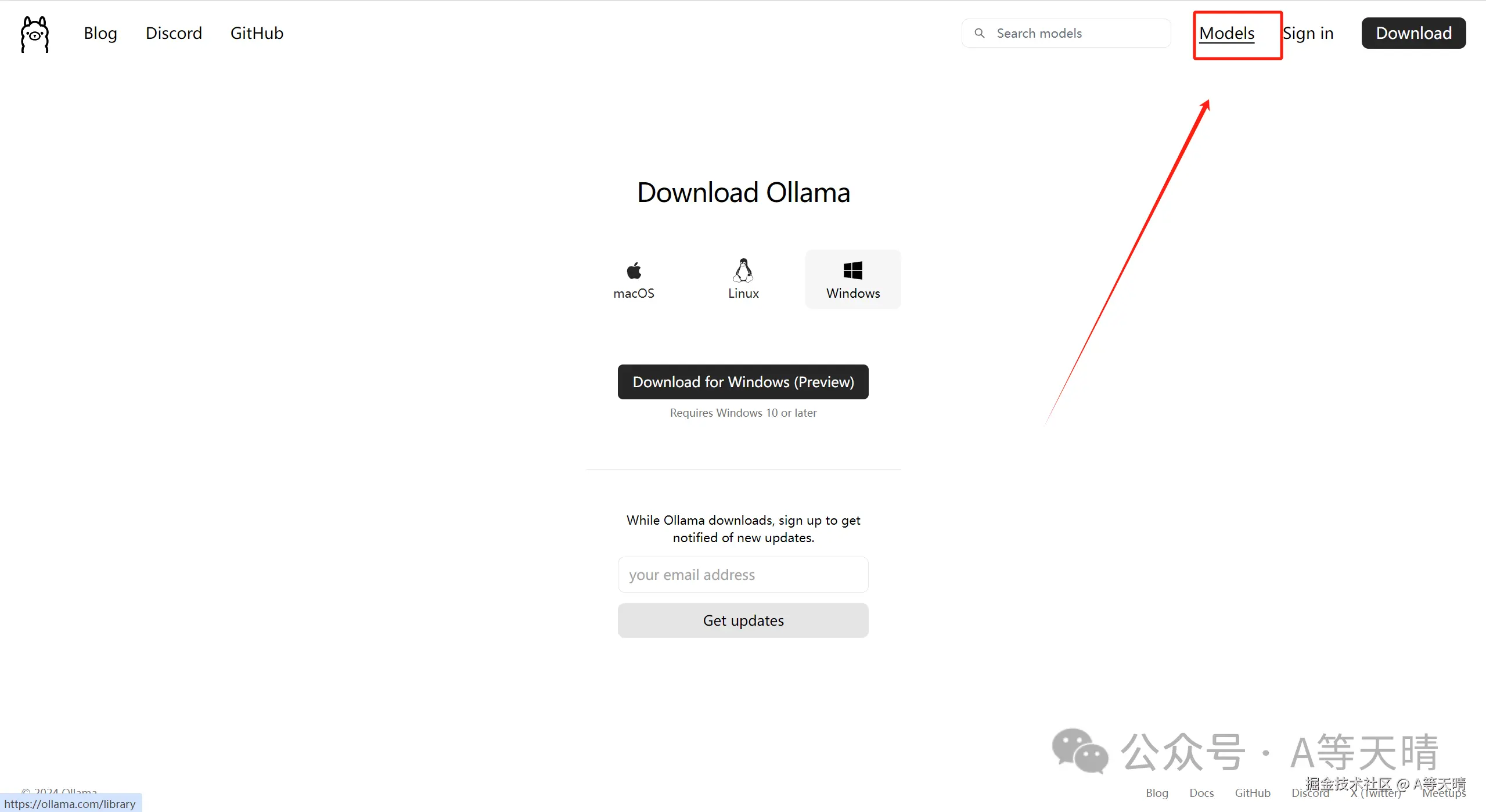Open the Discord header link
1486x812 pixels.
tap(174, 33)
